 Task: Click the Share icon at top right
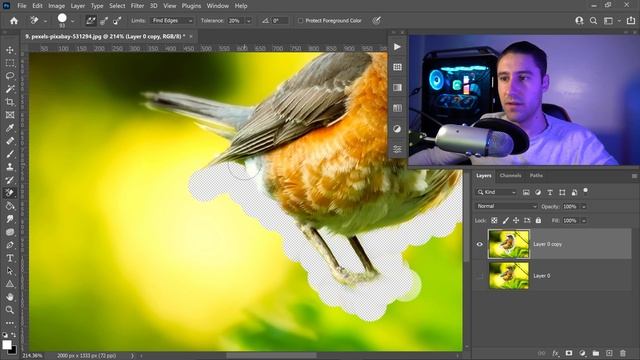click(631, 20)
